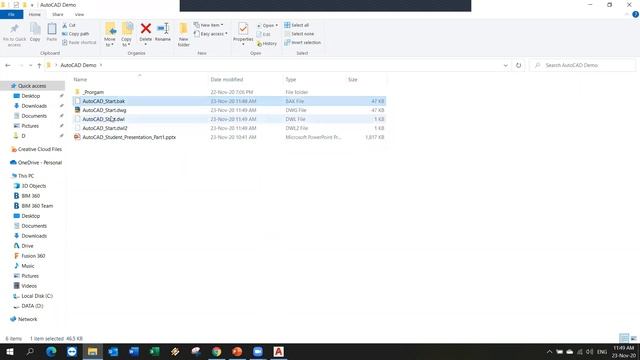The width and height of the screenshot is (640, 360).
Task: Click Select all
Action: tap(297, 25)
